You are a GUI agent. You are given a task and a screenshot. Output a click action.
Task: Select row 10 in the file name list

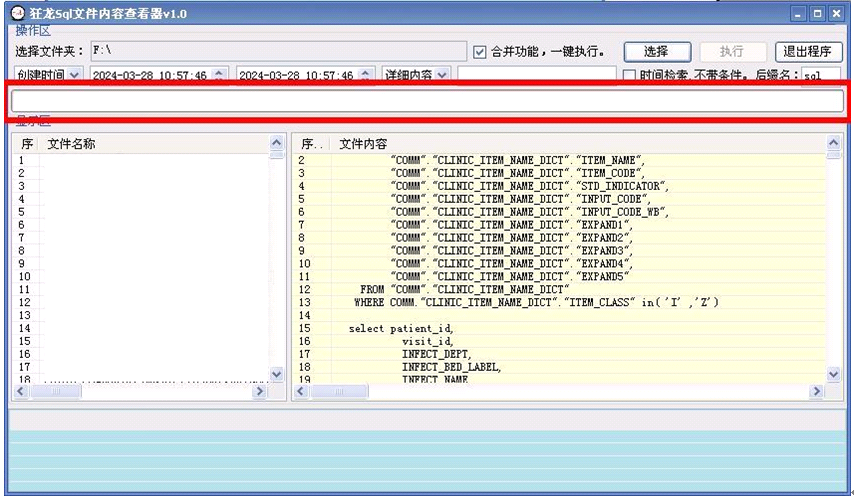(141, 277)
